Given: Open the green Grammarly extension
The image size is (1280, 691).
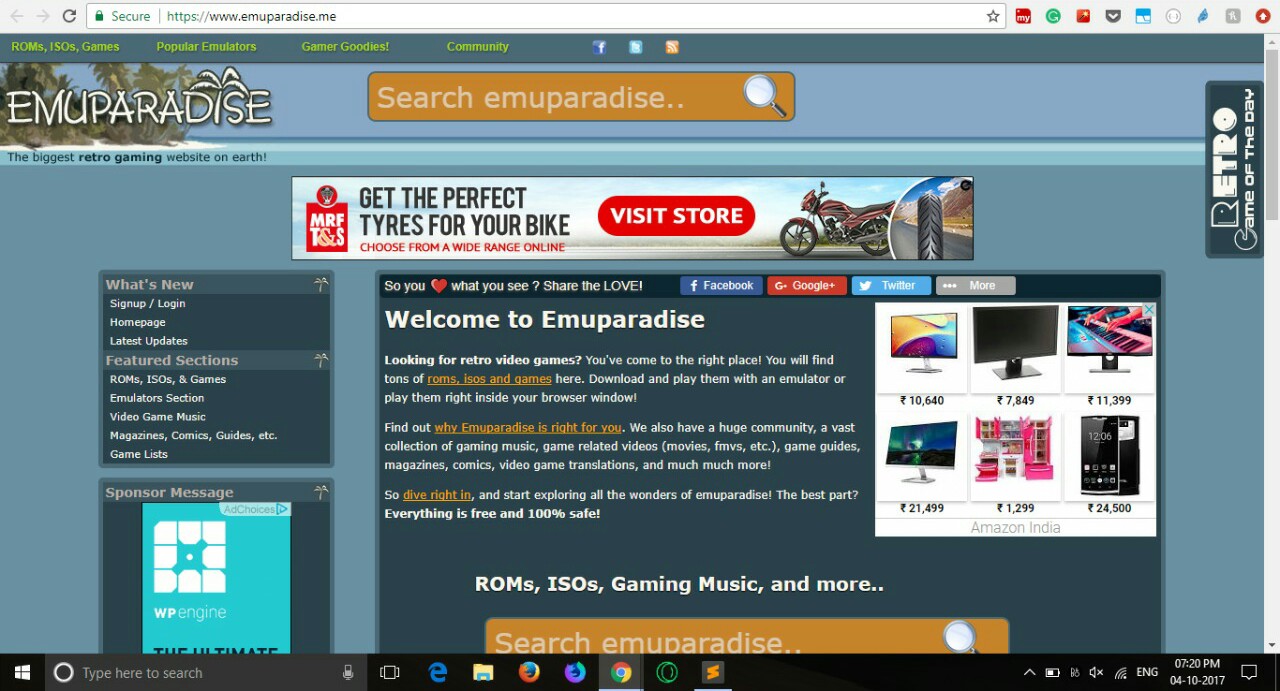Looking at the screenshot, I should pyautogui.click(x=1053, y=16).
